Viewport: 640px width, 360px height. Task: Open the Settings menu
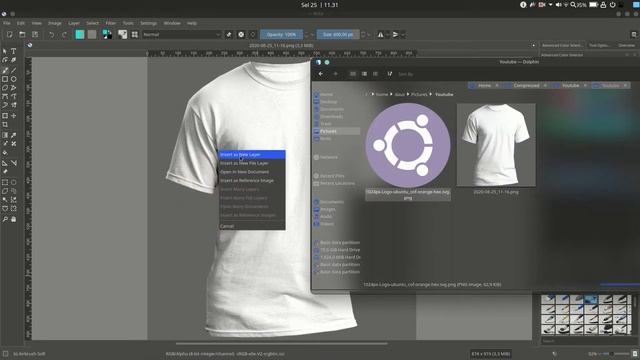[149, 23]
